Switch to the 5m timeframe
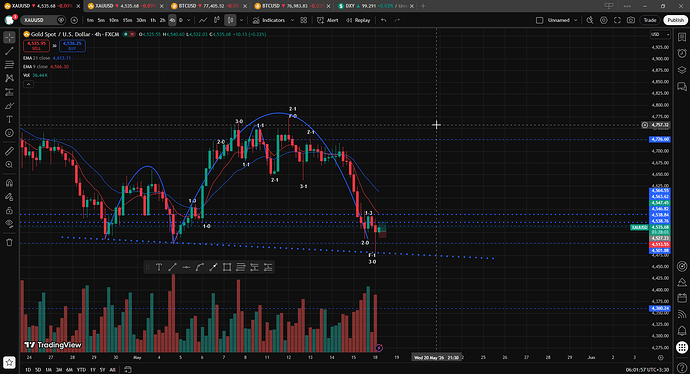The image size is (690, 374). tap(101, 20)
